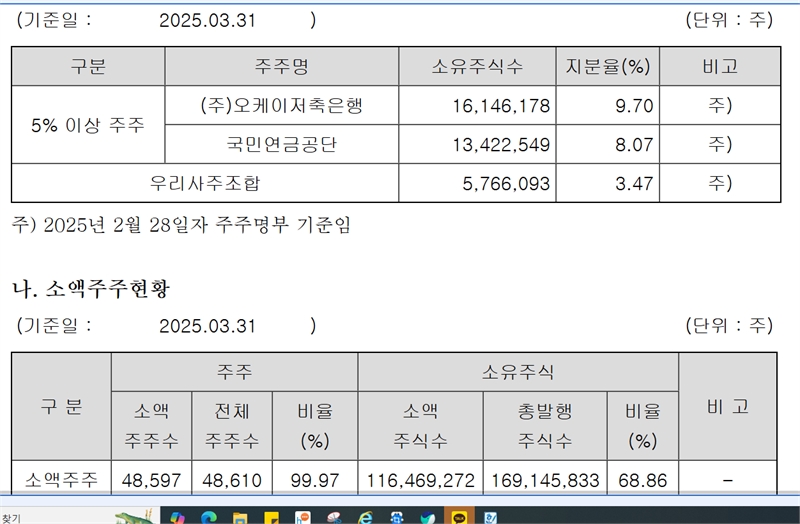
Task: Select the 116,469,272 minority shares cell
Action: pyautogui.click(x=421, y=480)
